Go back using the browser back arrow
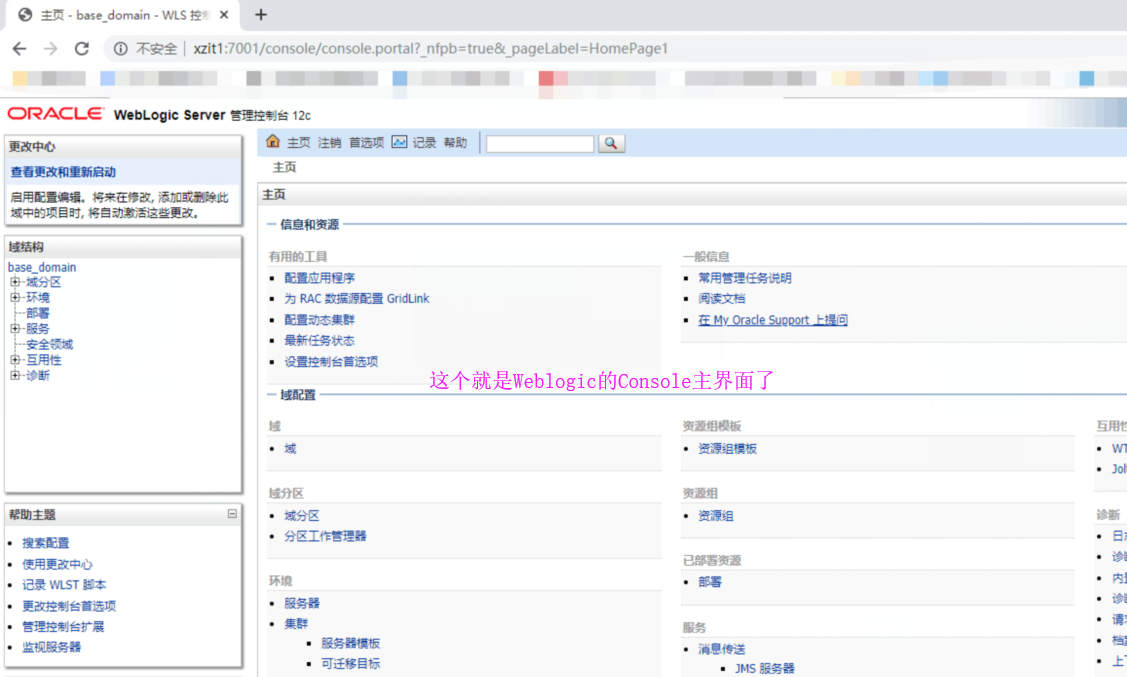The height and width of the screenshot is (677, 1127). point(18,47)
